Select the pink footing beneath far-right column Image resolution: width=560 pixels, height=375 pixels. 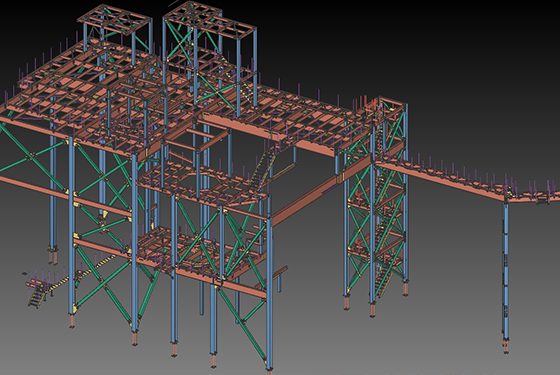click(x=506, y=347)
